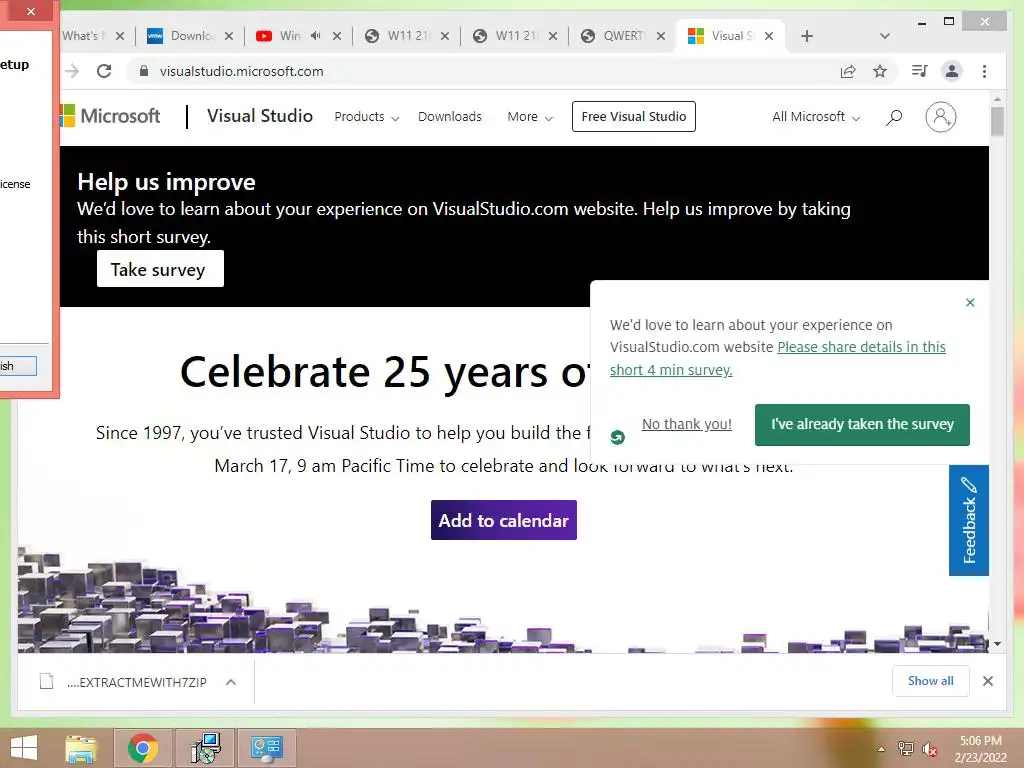
Task: Click the Free Visual Studio button
Action: pyautogui.click(x=633, y=116)
